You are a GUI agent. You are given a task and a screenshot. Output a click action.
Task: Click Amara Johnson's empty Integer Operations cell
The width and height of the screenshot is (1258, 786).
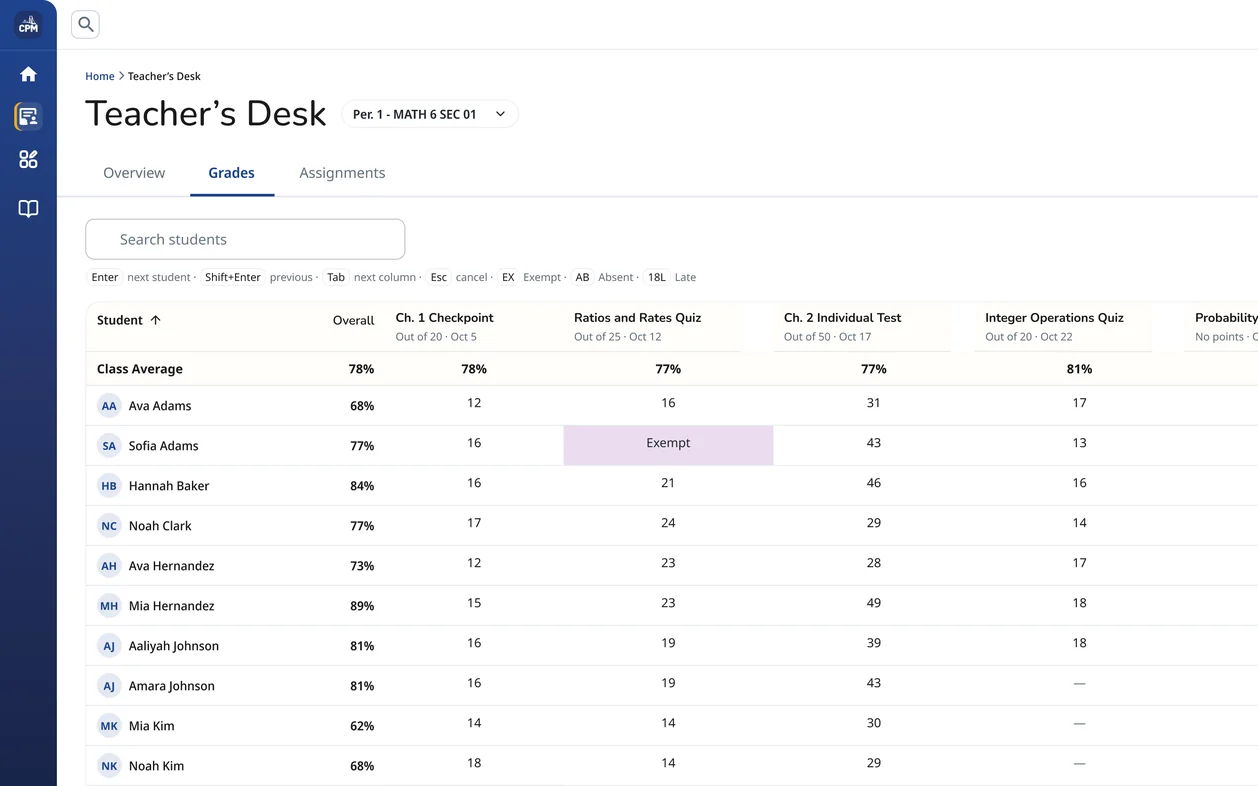[1079, 683]
